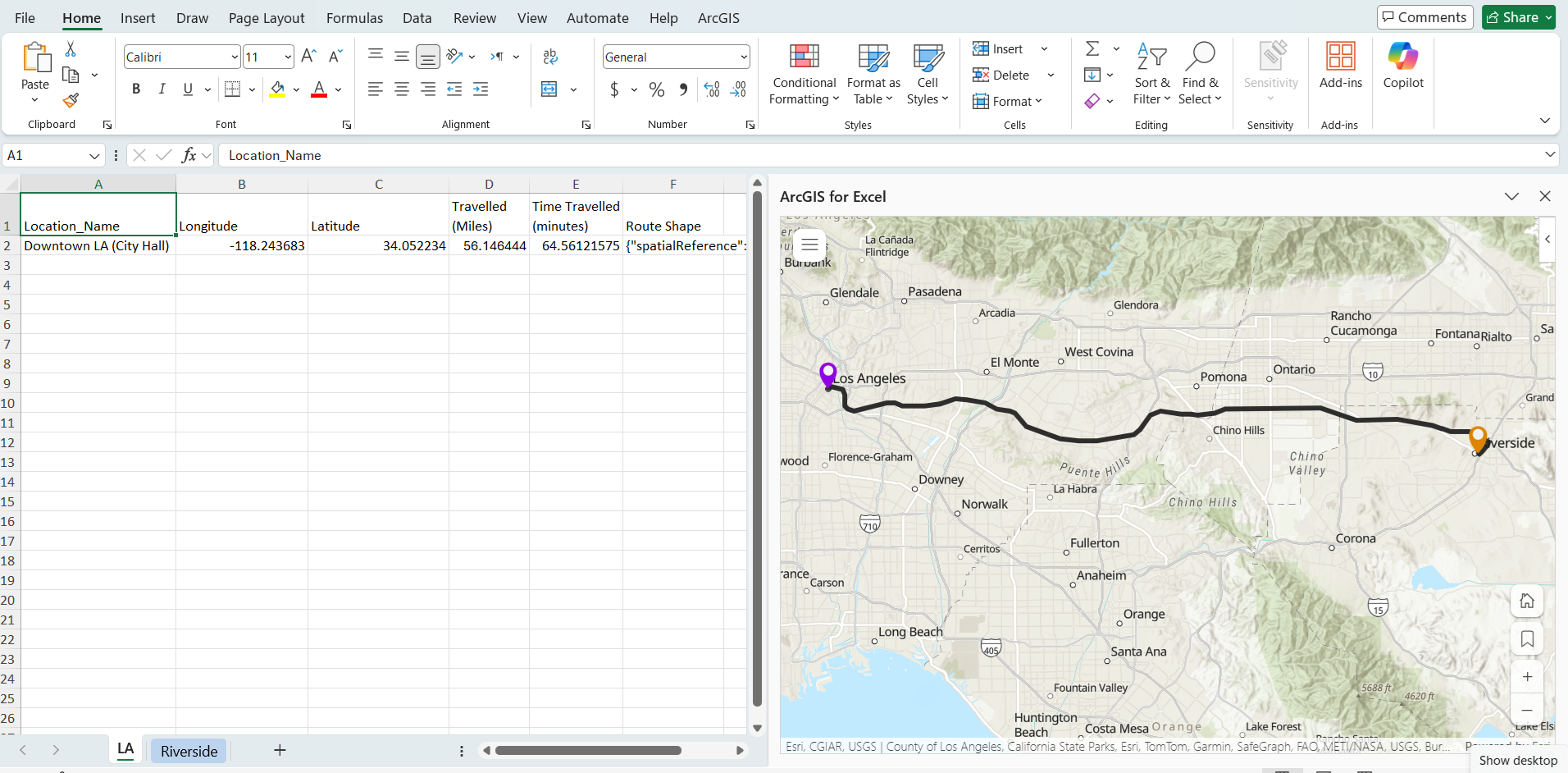Image resolution: width=1568 pixels, height=773 pixels.
Task: Toggle bold formatting
Action: pyautogui.click(x=136, y=89)
